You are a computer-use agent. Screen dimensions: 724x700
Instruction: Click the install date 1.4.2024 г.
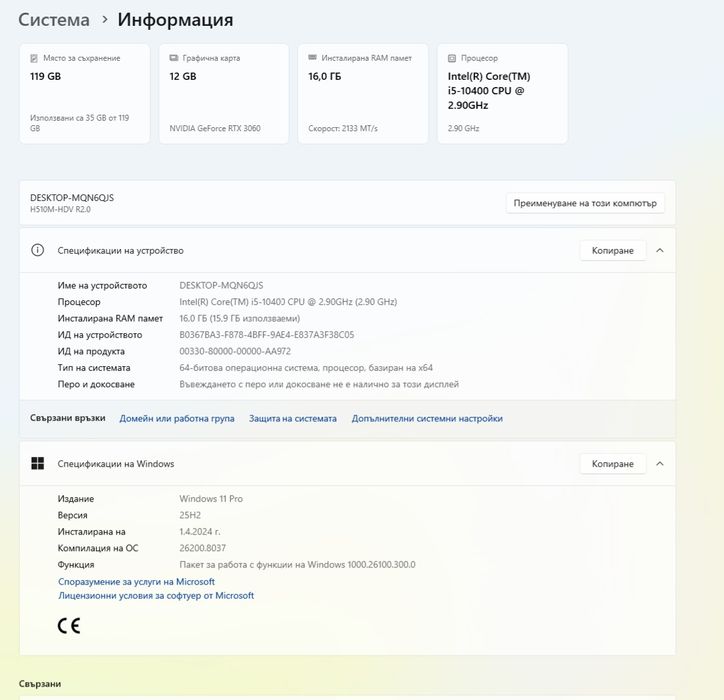[200, 532]
